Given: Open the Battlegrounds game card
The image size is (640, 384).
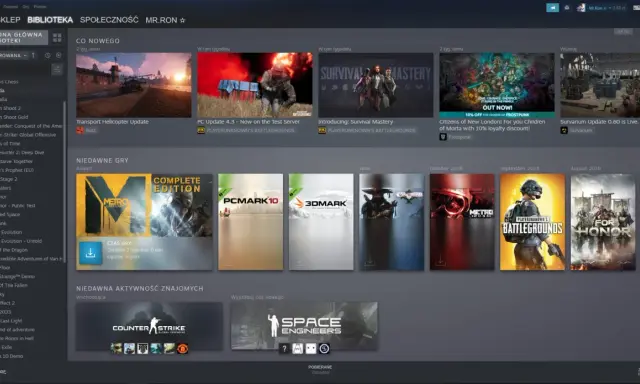Looking at the screenshot, I should tap(533, 222).
